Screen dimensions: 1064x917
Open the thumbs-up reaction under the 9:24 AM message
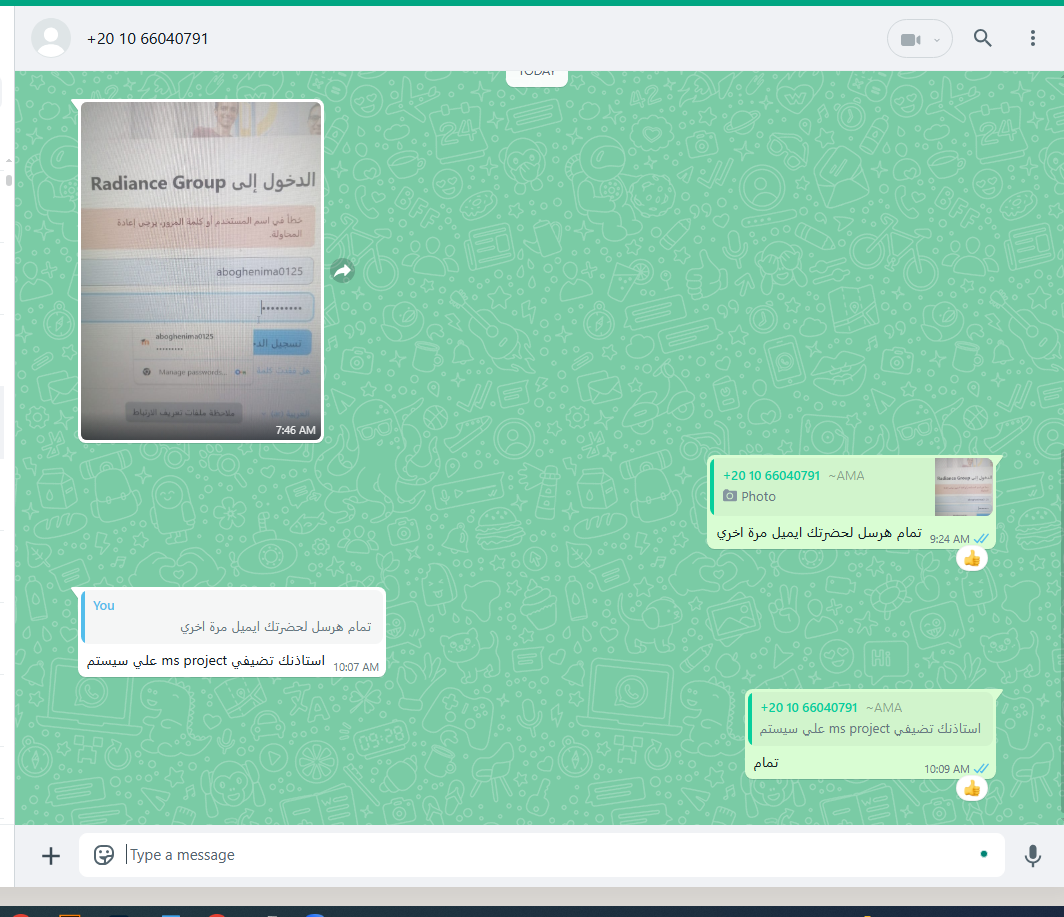(972, 559)
